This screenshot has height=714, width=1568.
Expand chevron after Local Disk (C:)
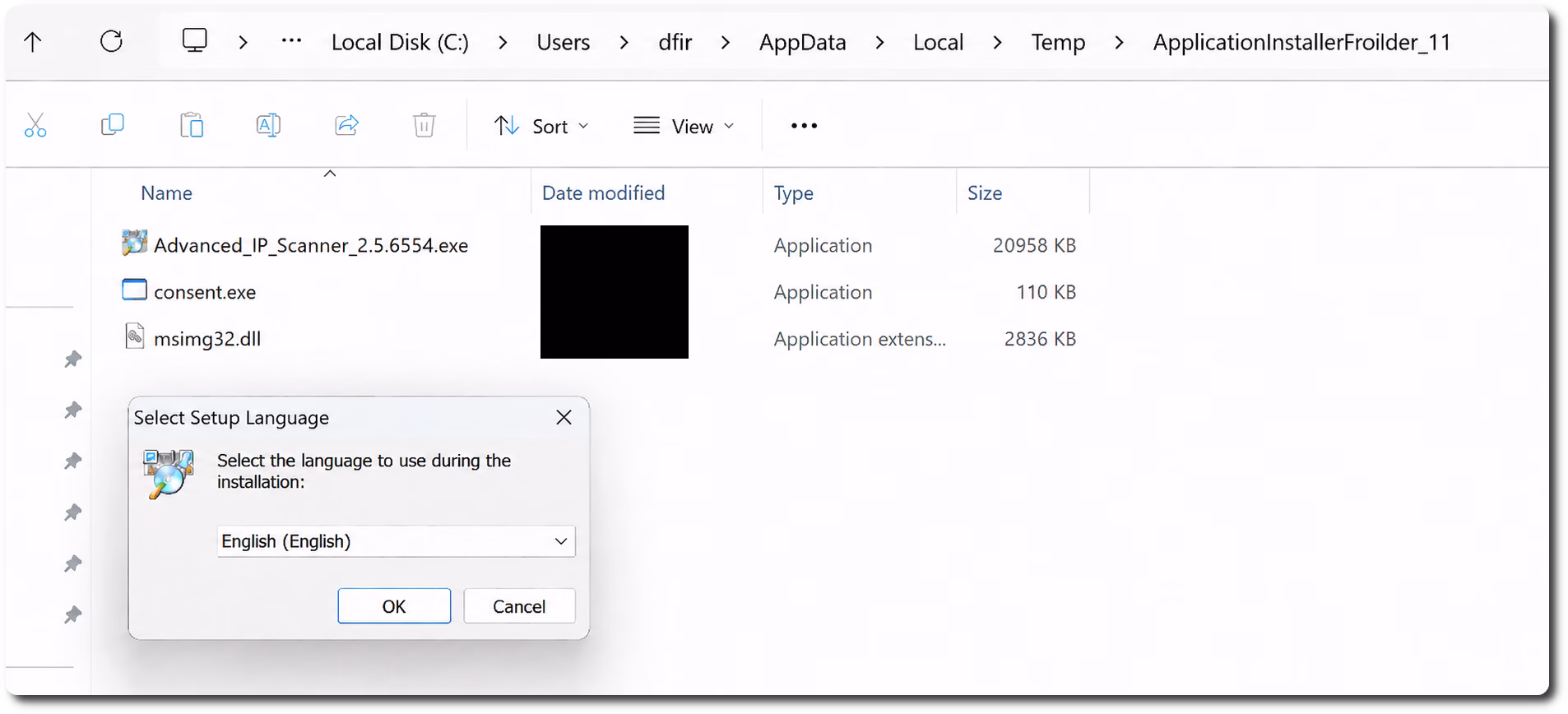pos(503,42)
